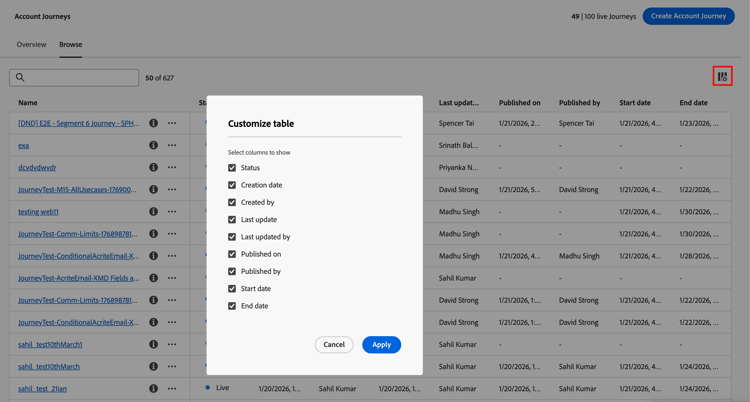
Task: Switch to the Overview tab
Action: (x=32, y=45)
